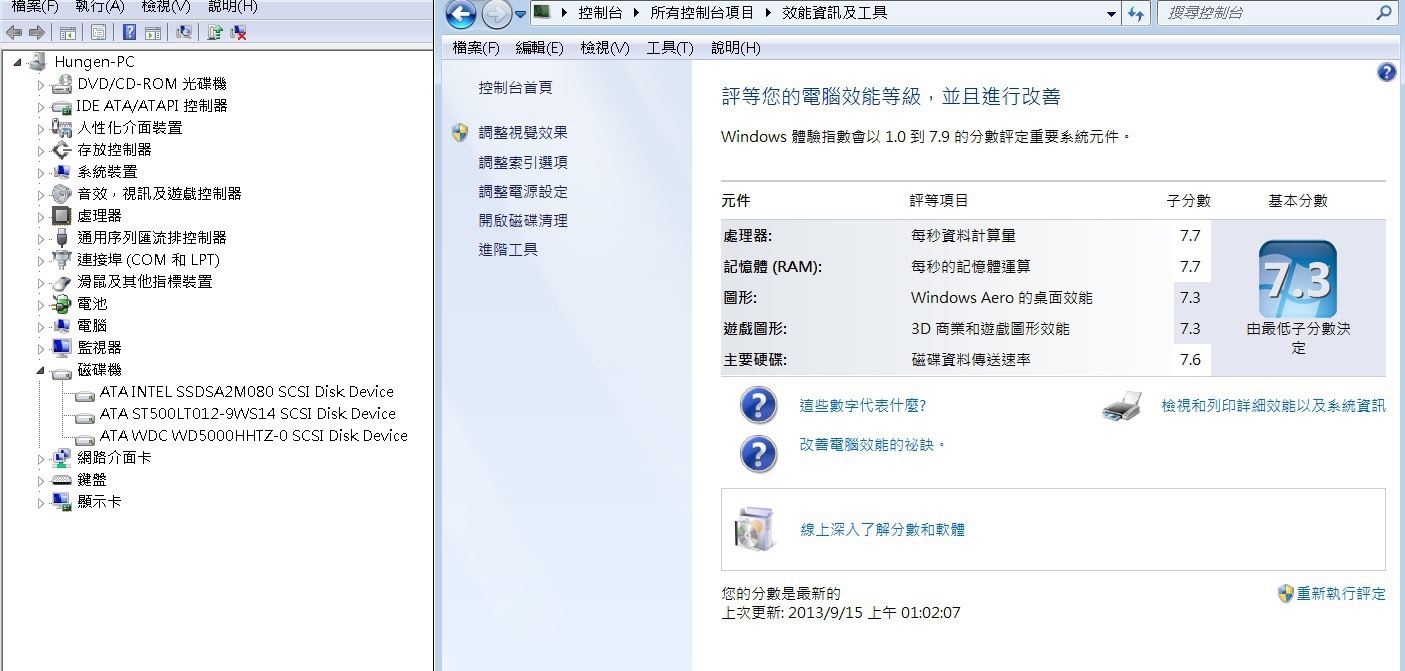Click the Back arrow in Device Manager toolbar
This screenshot has width=1405, height=671.
coord(14,32)
